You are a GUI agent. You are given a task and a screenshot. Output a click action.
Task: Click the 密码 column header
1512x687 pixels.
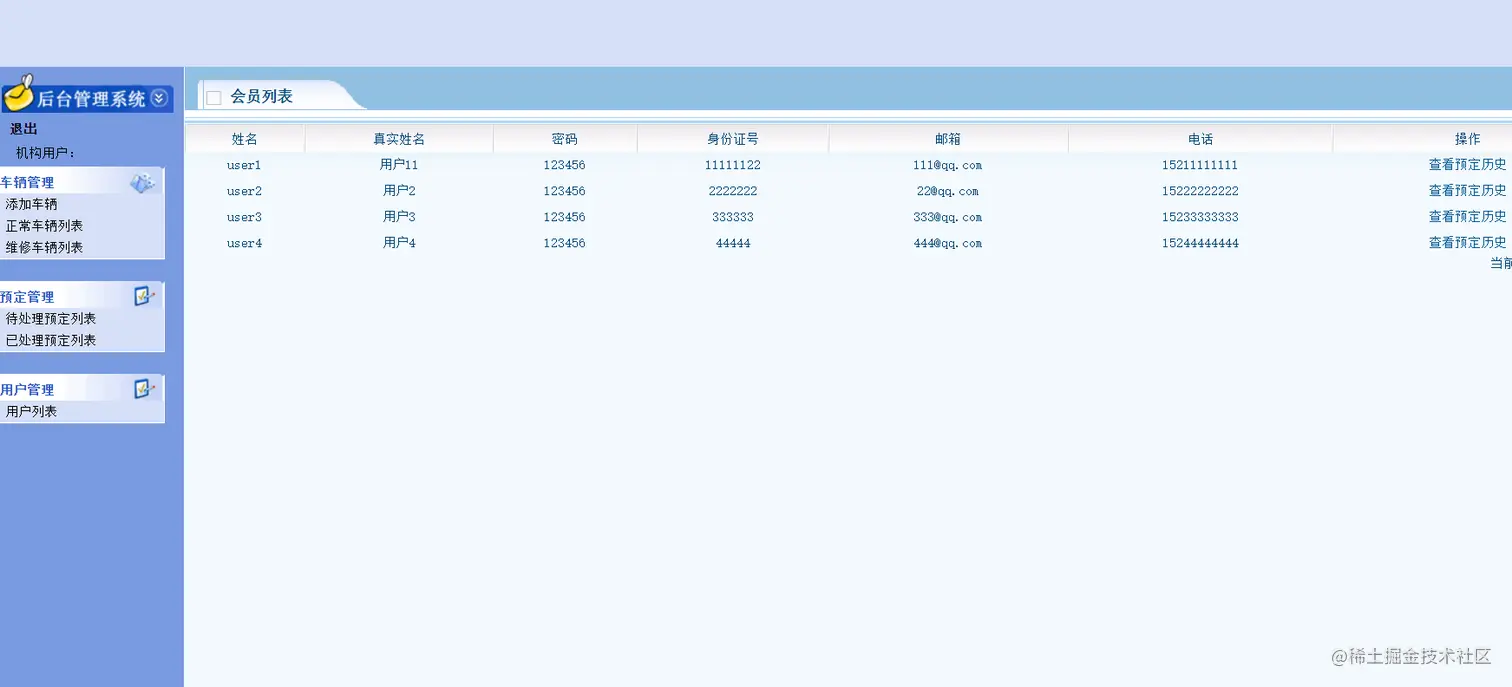[x=565, y=139]
